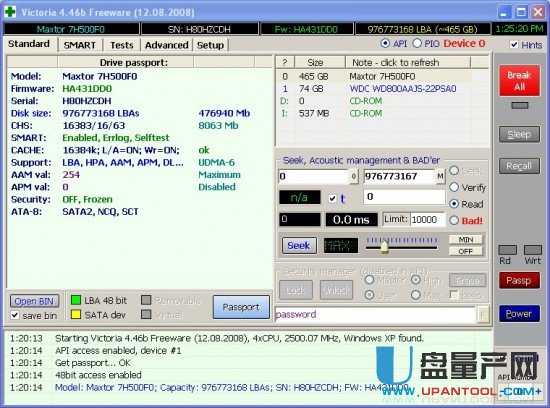Click the Seek button
550x408 pixels.
click(x=299, y=245)
